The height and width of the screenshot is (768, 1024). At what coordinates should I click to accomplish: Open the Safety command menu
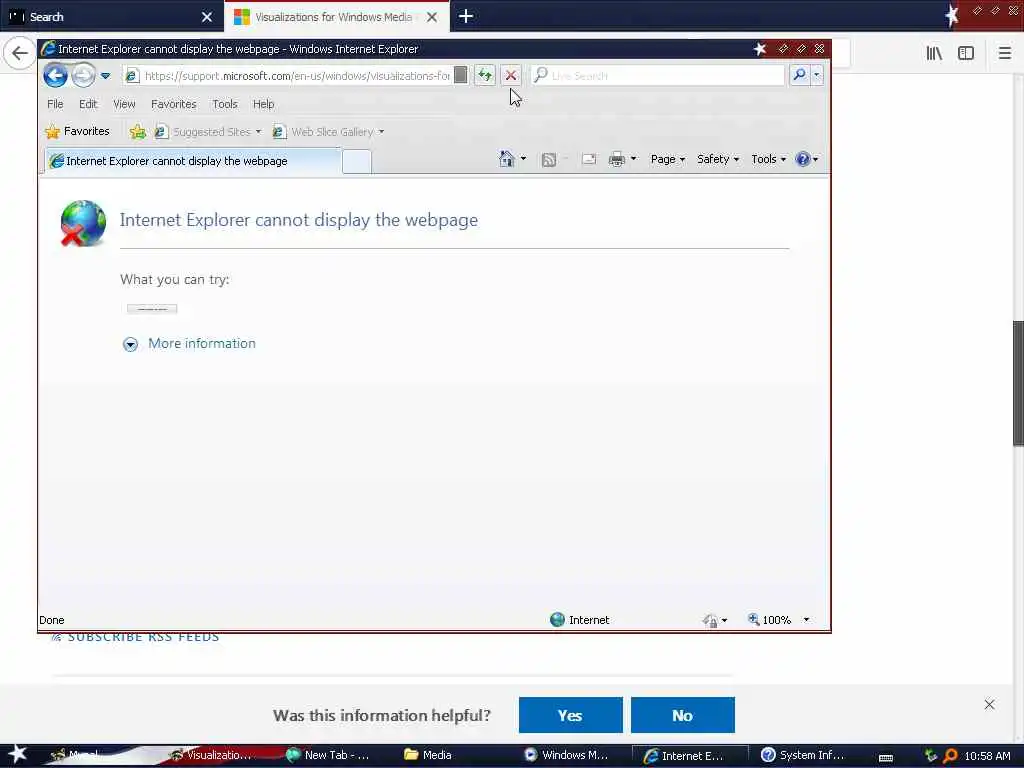click(x=718, y=159)
